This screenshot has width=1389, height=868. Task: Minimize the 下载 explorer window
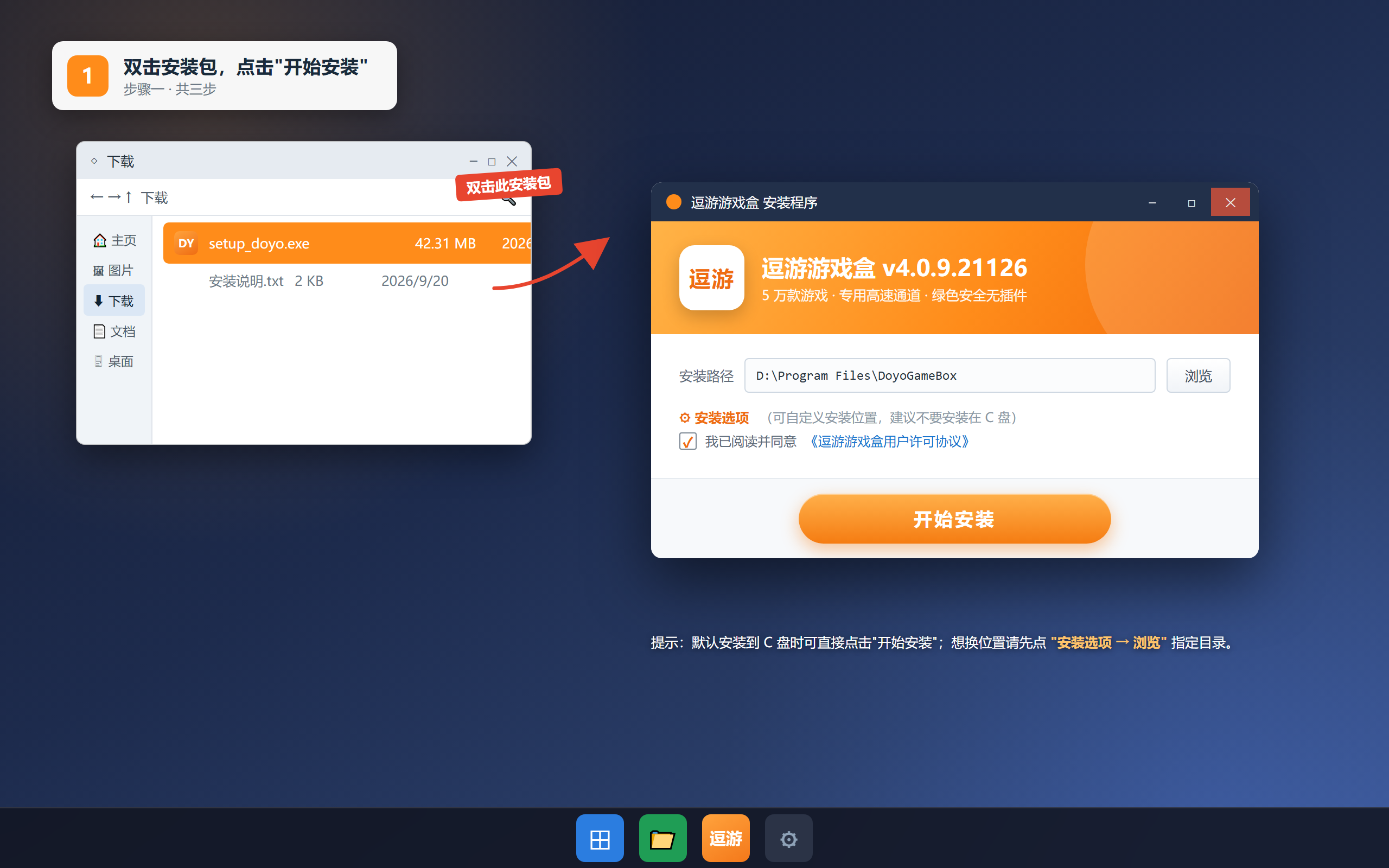[474, 162]
